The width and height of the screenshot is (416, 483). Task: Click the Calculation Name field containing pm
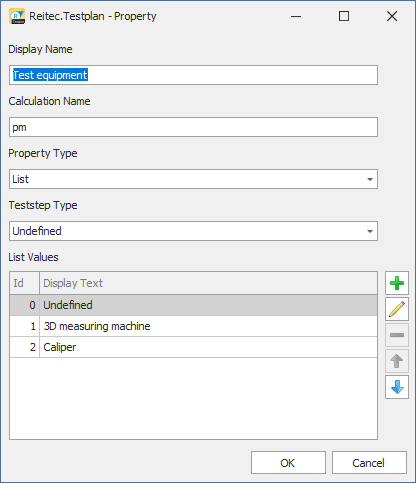(193, 127)
